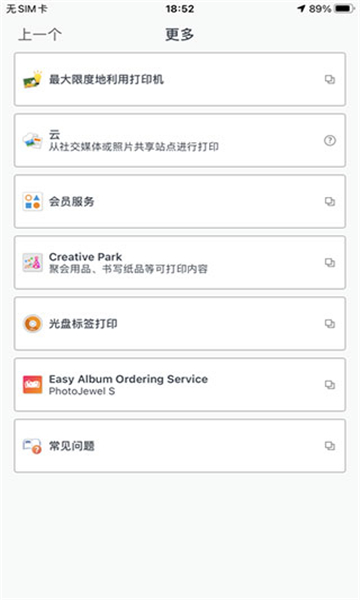Tap the cloud photos icon
360x600 pixels.
coord(33,140)
